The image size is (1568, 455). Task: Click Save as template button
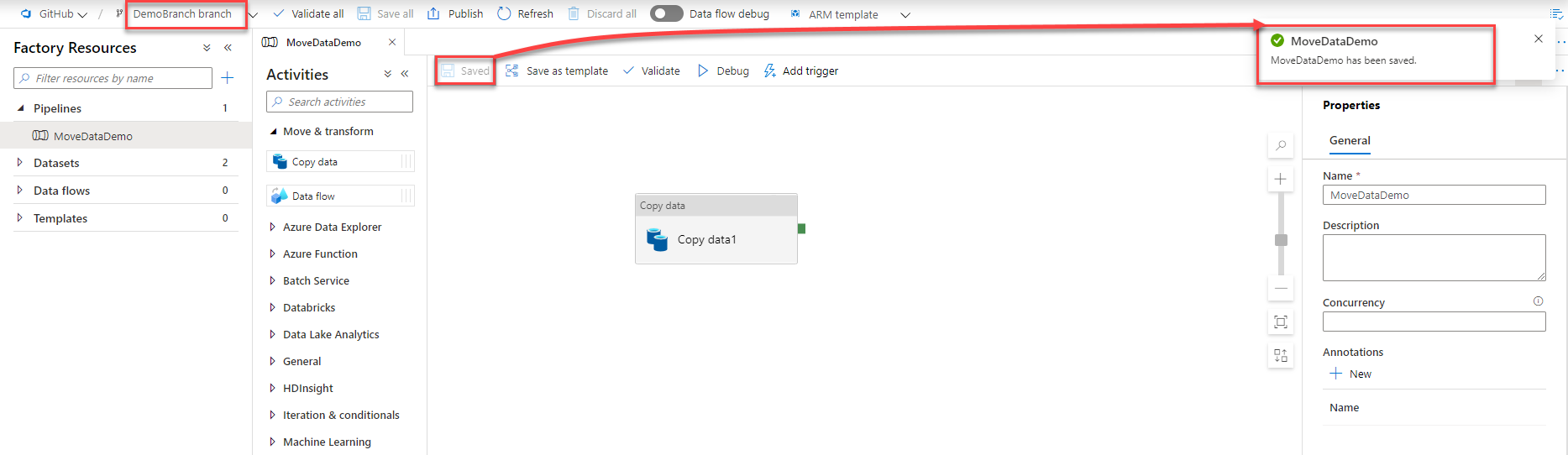coord(558,71)
